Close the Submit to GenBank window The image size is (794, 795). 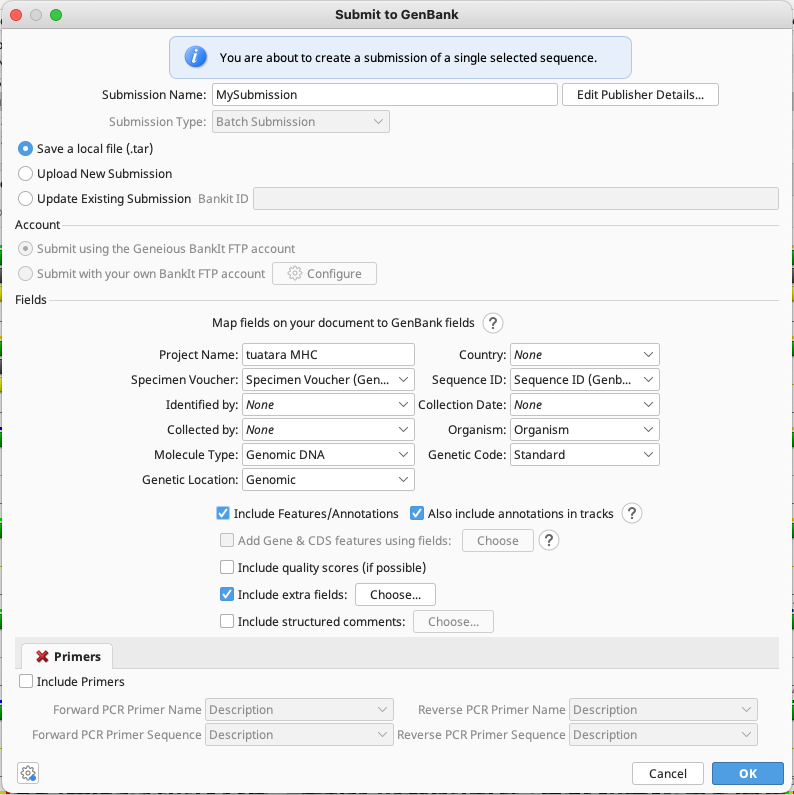pos(16,15)
